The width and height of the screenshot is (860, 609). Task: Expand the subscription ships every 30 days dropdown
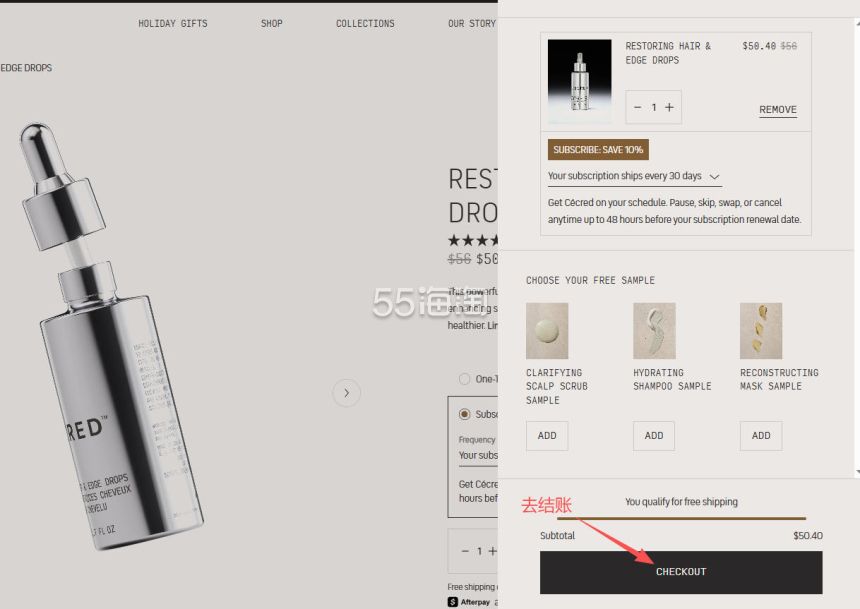click(x=635, y=177)
